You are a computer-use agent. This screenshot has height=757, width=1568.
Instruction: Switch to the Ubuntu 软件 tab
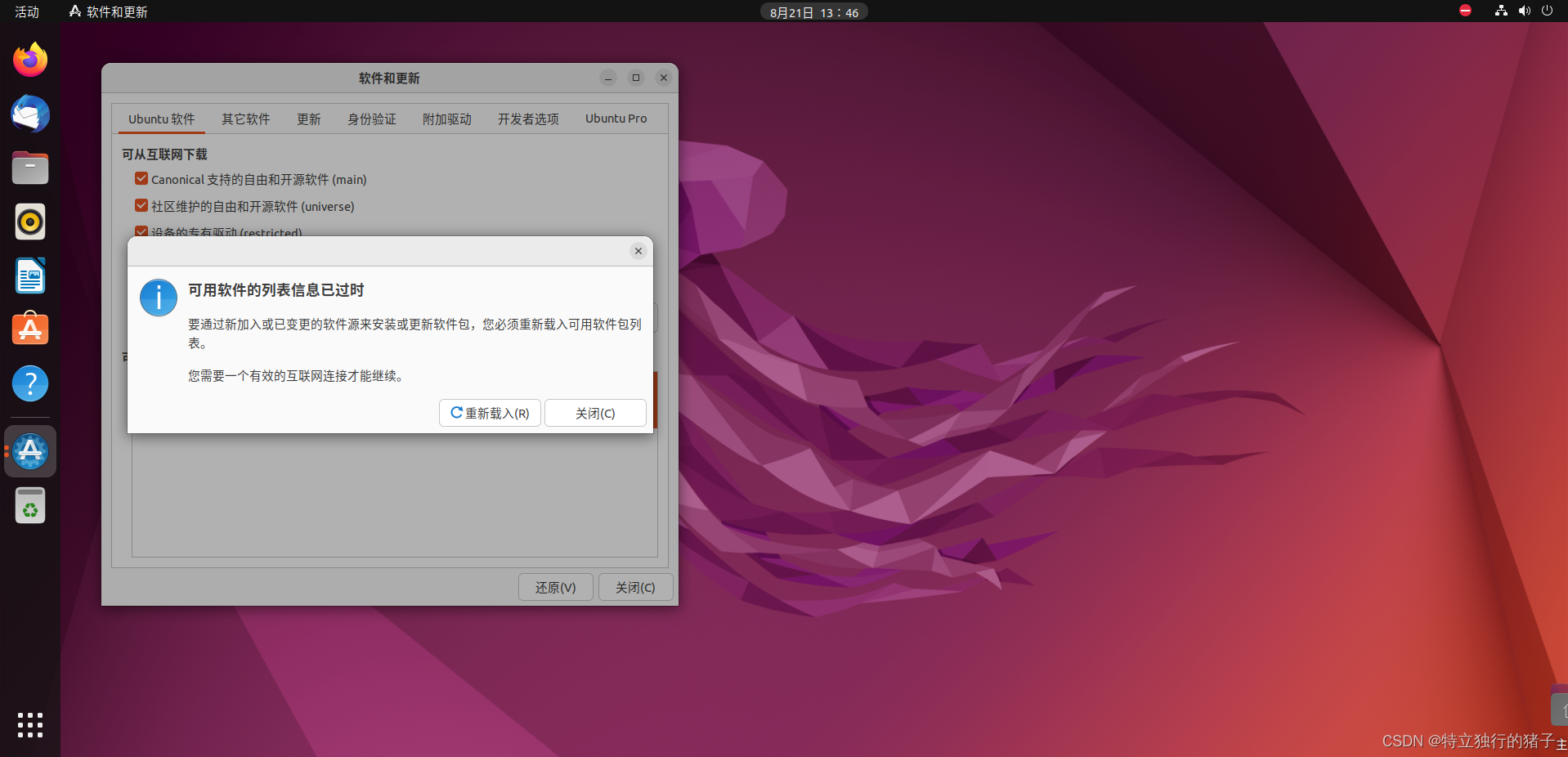click(161, 119)
